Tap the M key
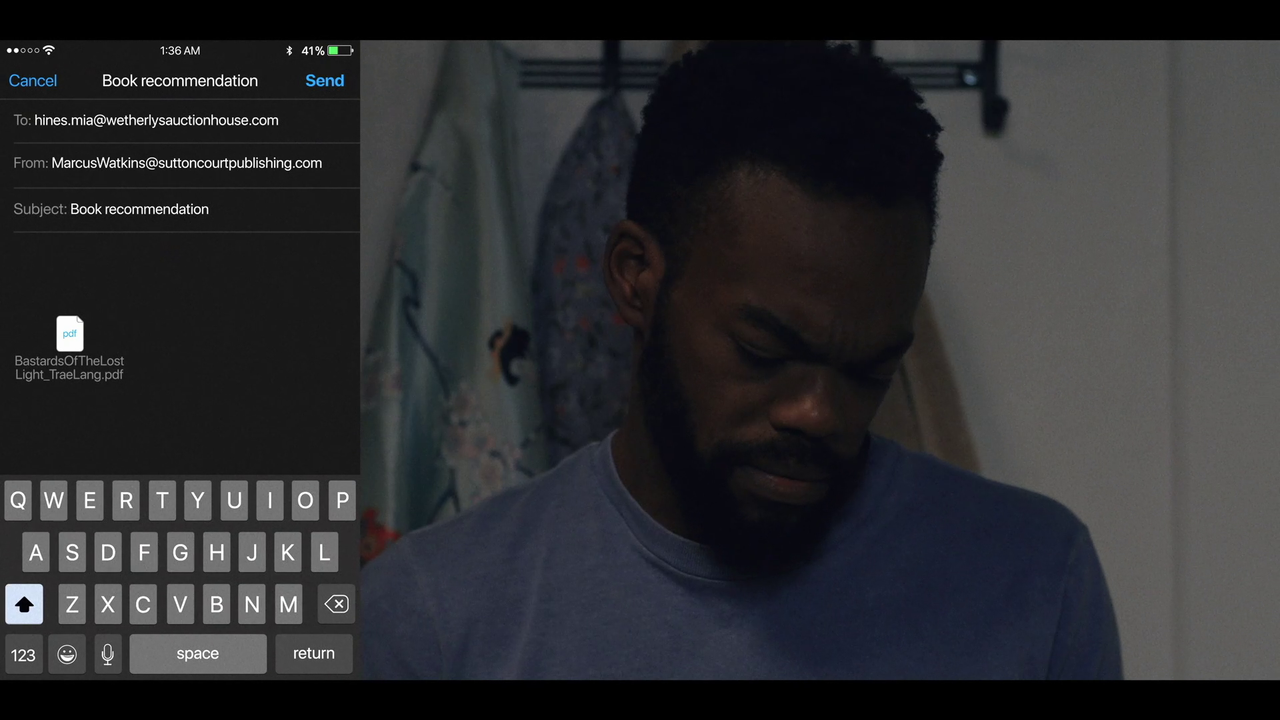Viewport: 1280px width, 720px height. [x=288, y=604]
